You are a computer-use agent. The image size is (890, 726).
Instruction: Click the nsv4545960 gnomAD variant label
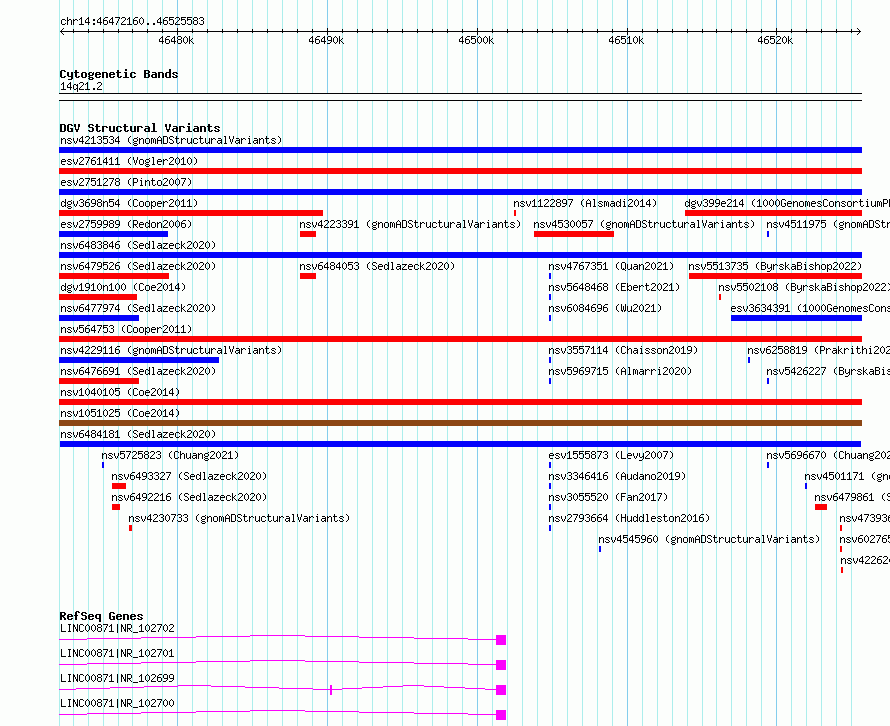pyautogui.click(x=709, y=539)
